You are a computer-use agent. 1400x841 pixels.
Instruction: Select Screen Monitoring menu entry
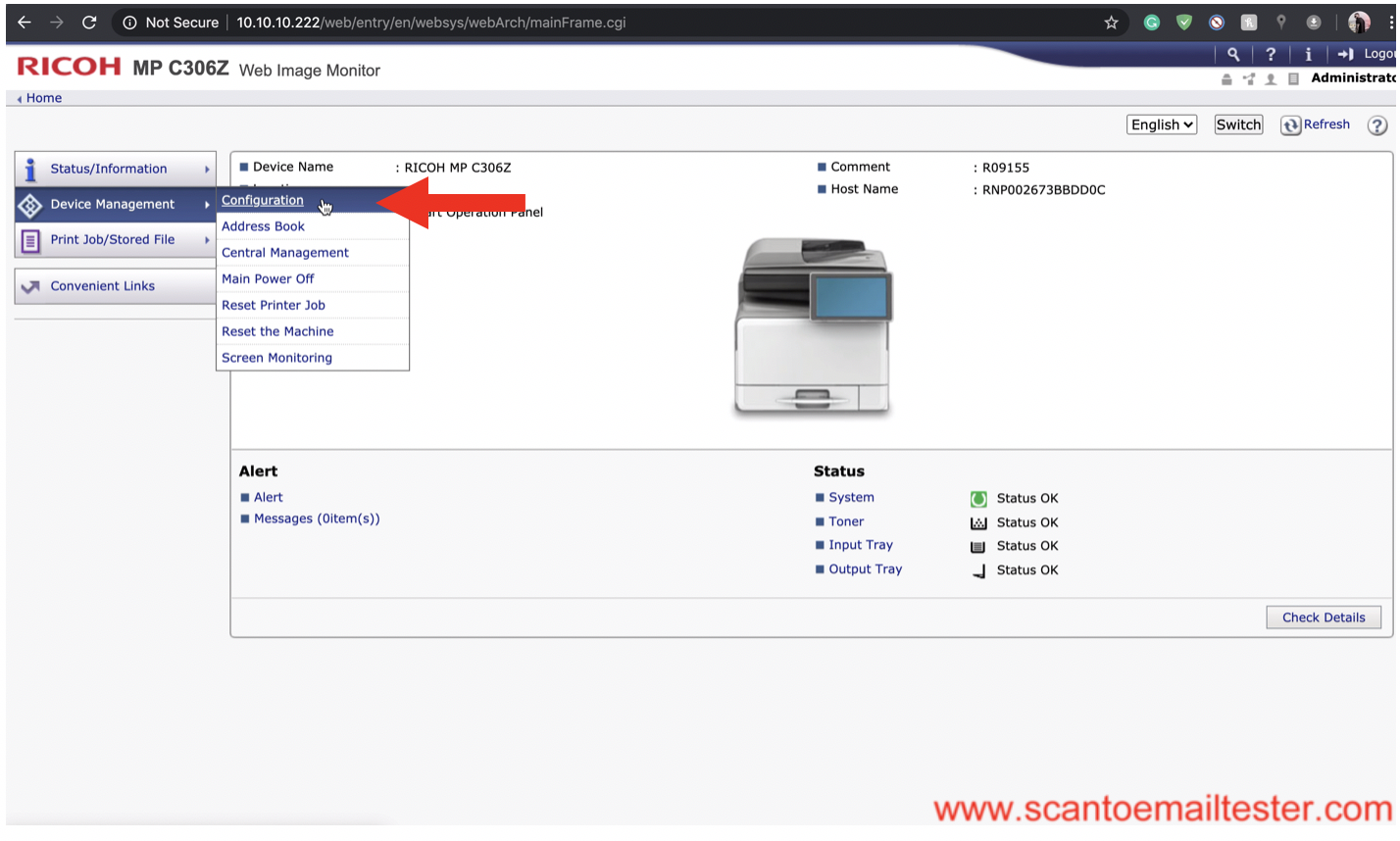(276, 358)
